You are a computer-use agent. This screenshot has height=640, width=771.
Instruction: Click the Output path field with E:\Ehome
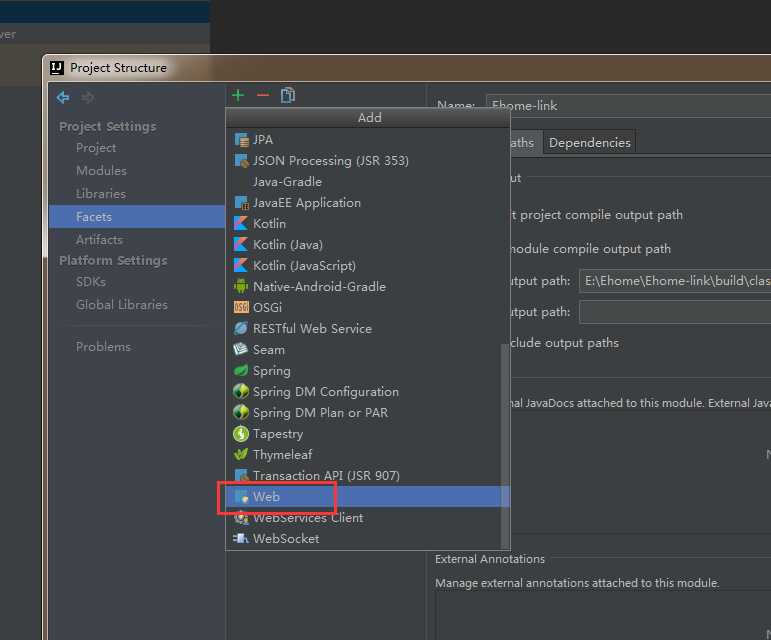tap(675, 281)
